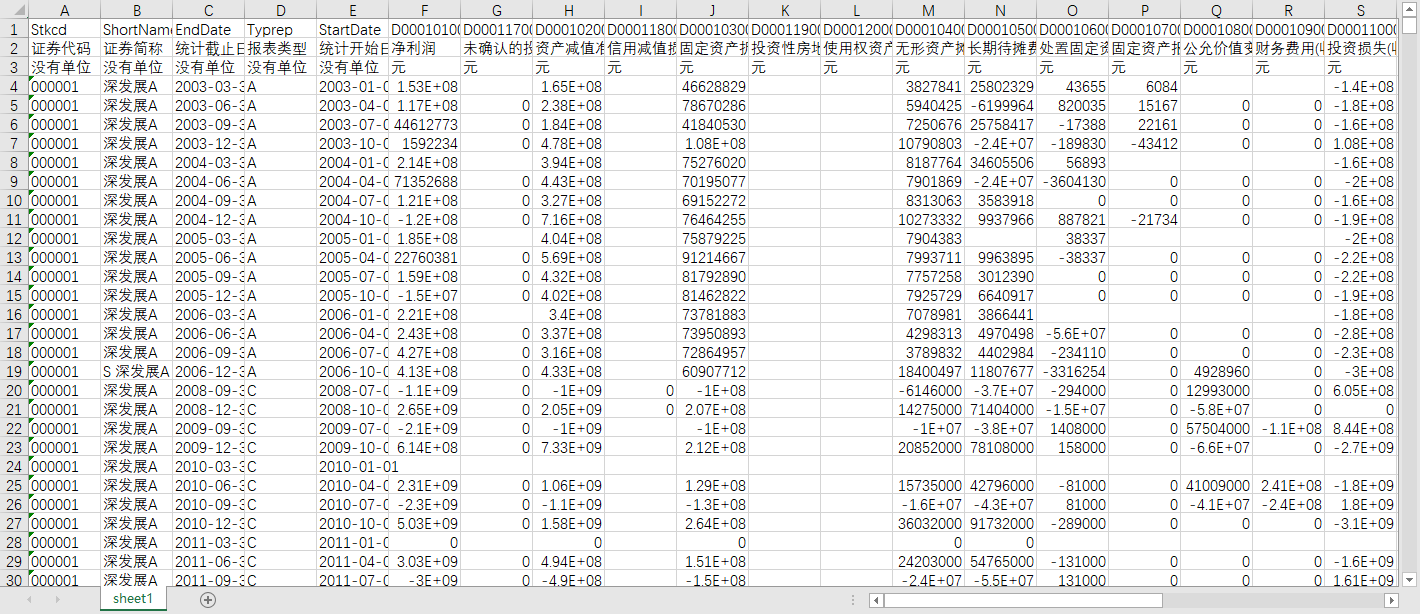The width and height of the screenshot is (1420, 614).
Task: Select column Q header
Action: coord(1216,10)
